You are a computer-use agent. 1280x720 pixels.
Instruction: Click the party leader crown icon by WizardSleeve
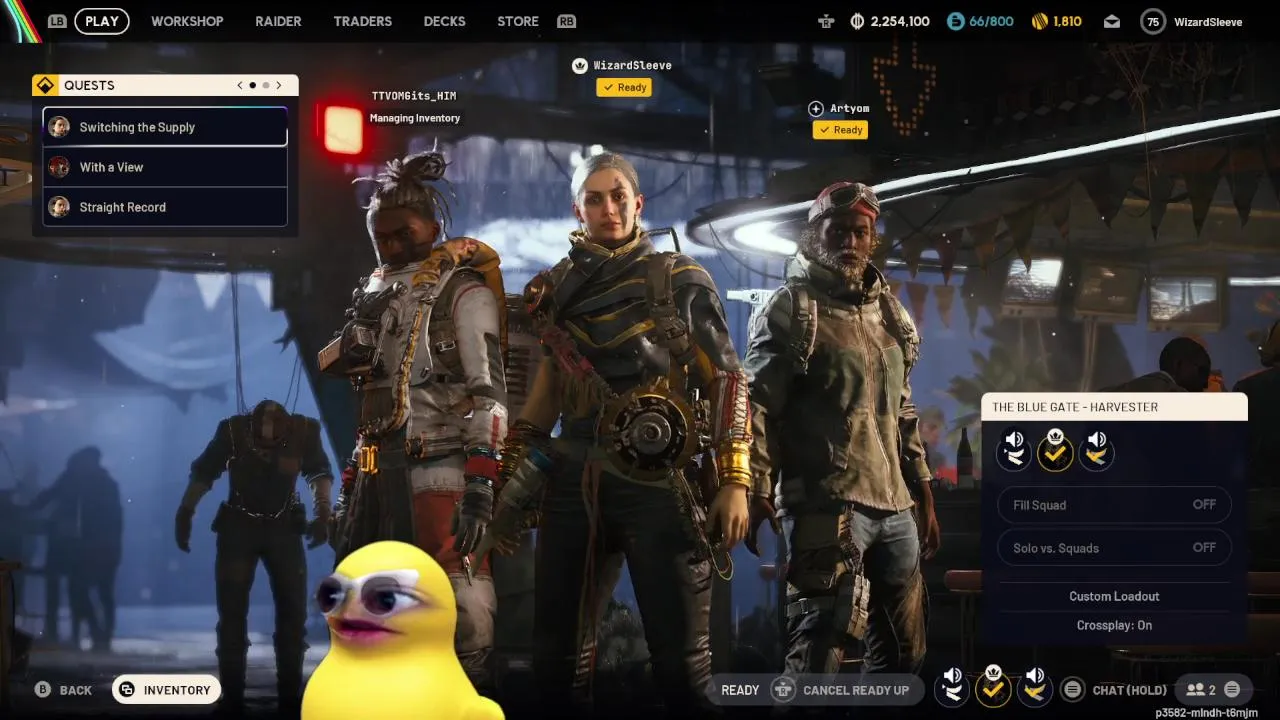pos(579,66)
